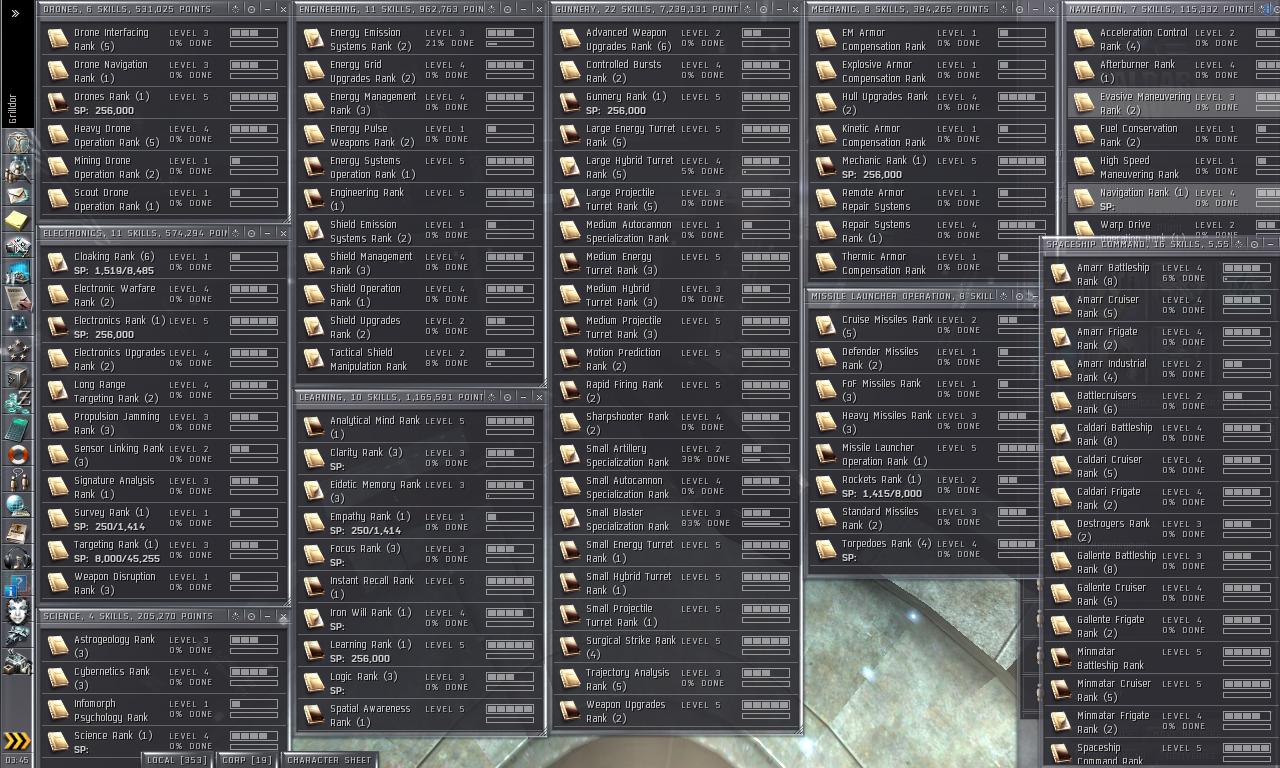The height and width of the screenshot is (768, 1280).
Task: Minimize the Engineering skills window
Action: click(x=523, y=9)
